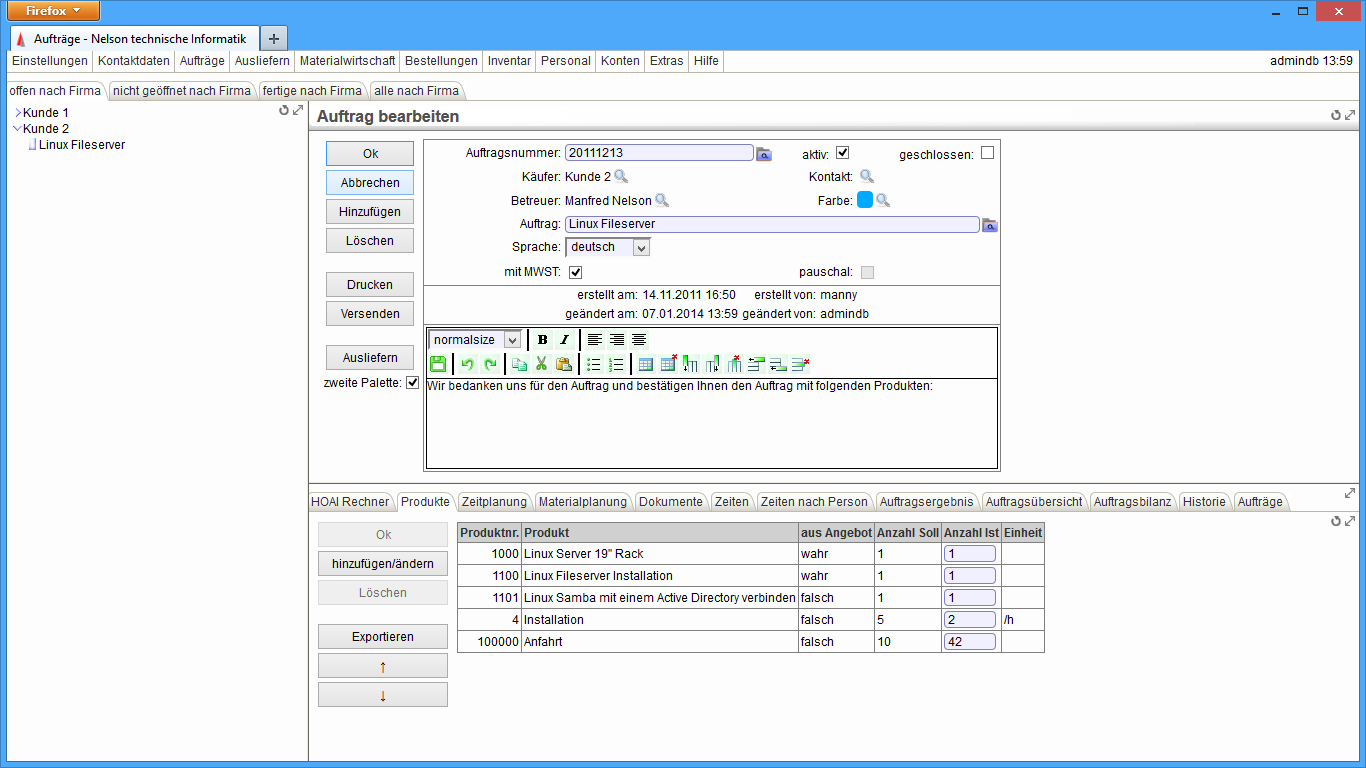Uncheck the aktiv checkbox
Image resolution: width=1366 pixels, height=768 pixels.
(842, 153)
